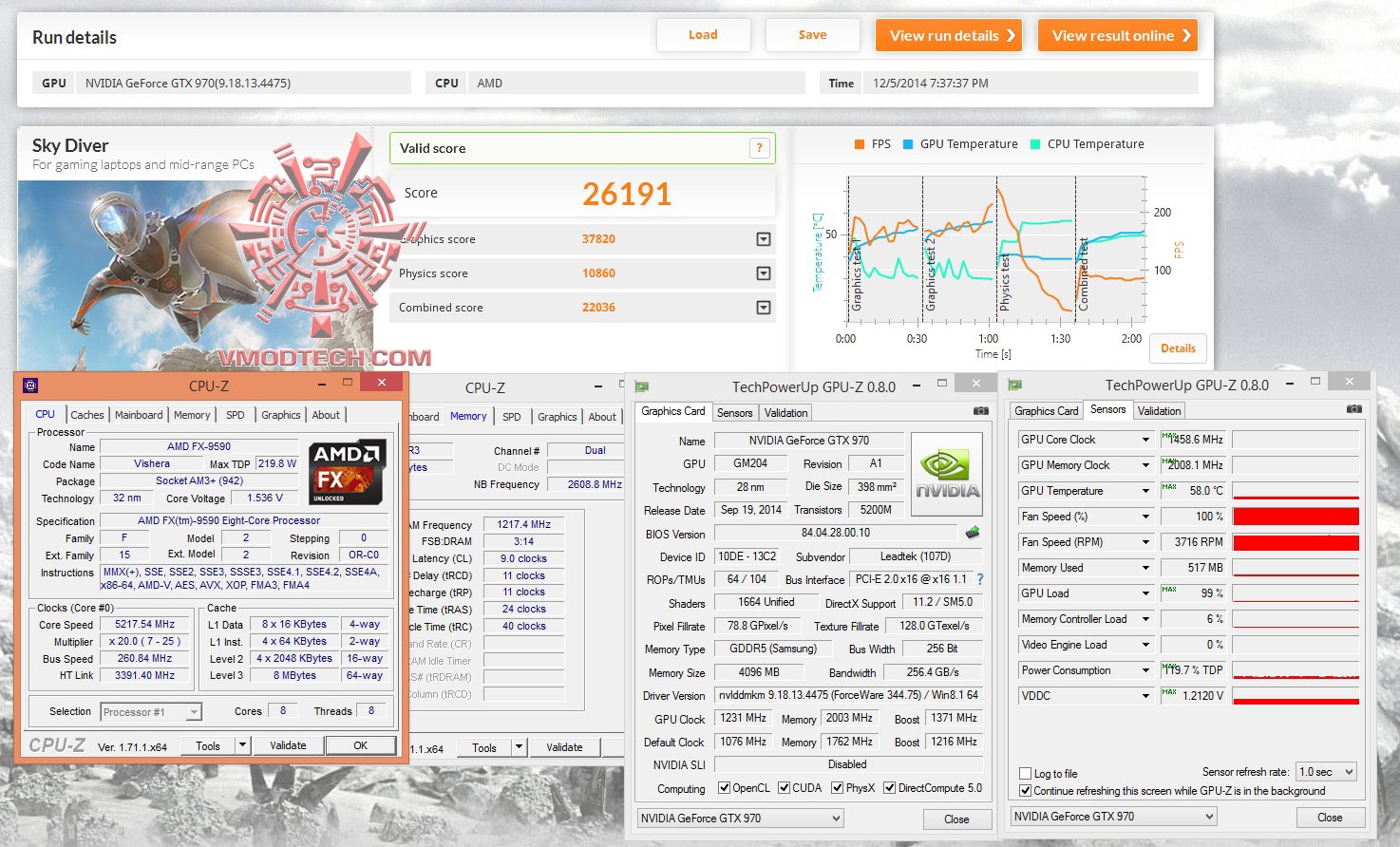
Task: Switch to Sensors tab in the left GPU-Z window
Action: (734, 413)
